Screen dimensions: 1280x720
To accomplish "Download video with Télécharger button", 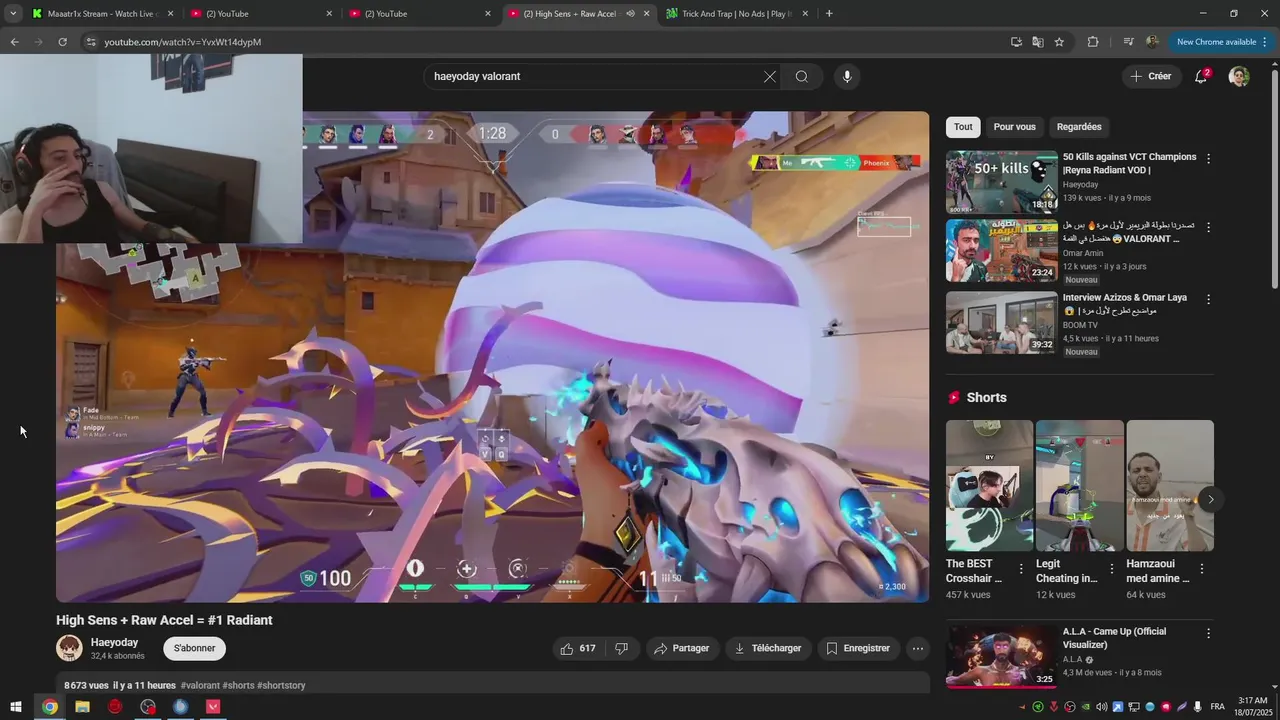I will (768, 648).
